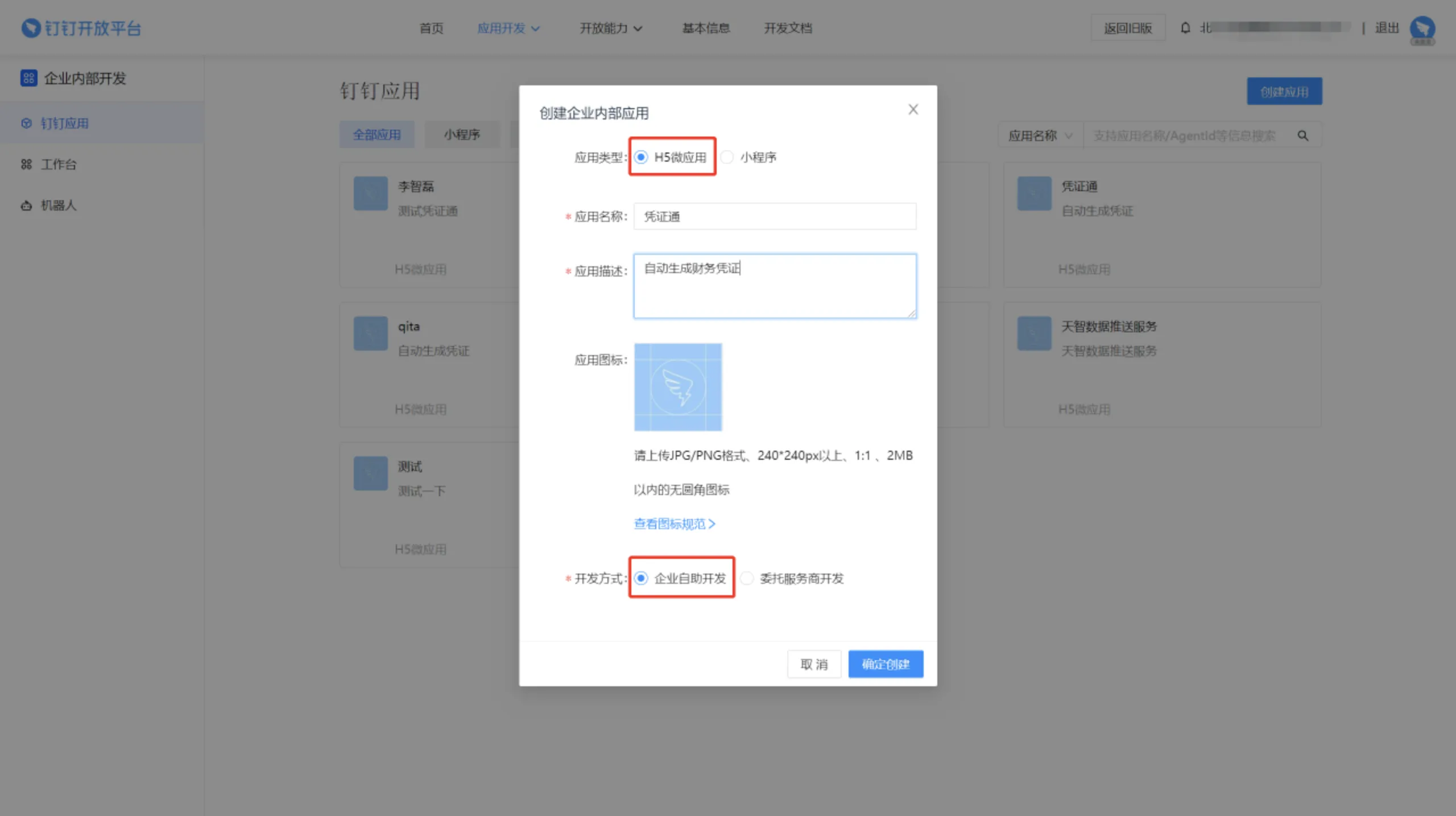This screenshot has width=1456, height=816.
Task: Click the notification bell icon
Action: (x=1185, y=28)
